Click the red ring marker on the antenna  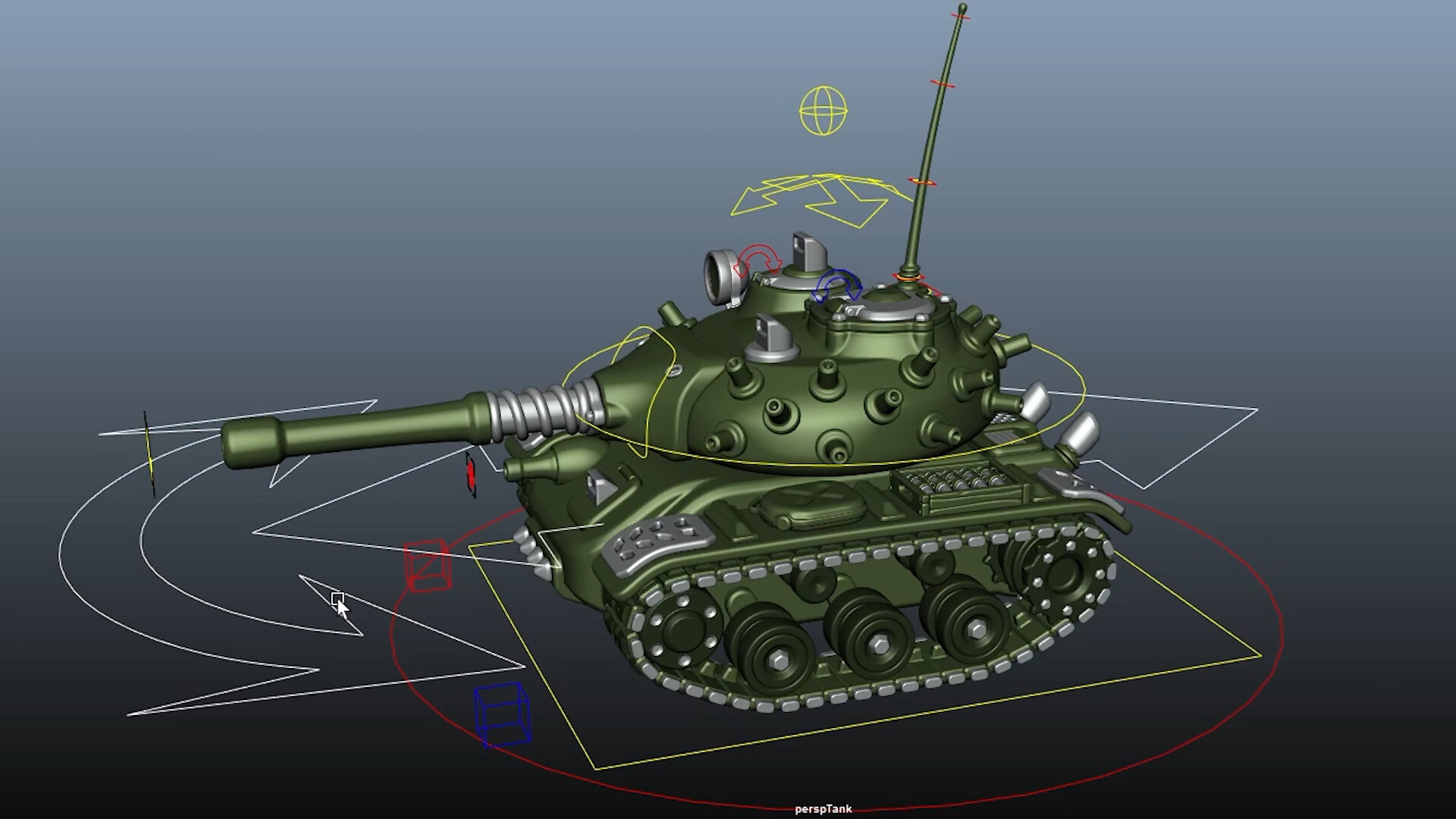[943, 83]
